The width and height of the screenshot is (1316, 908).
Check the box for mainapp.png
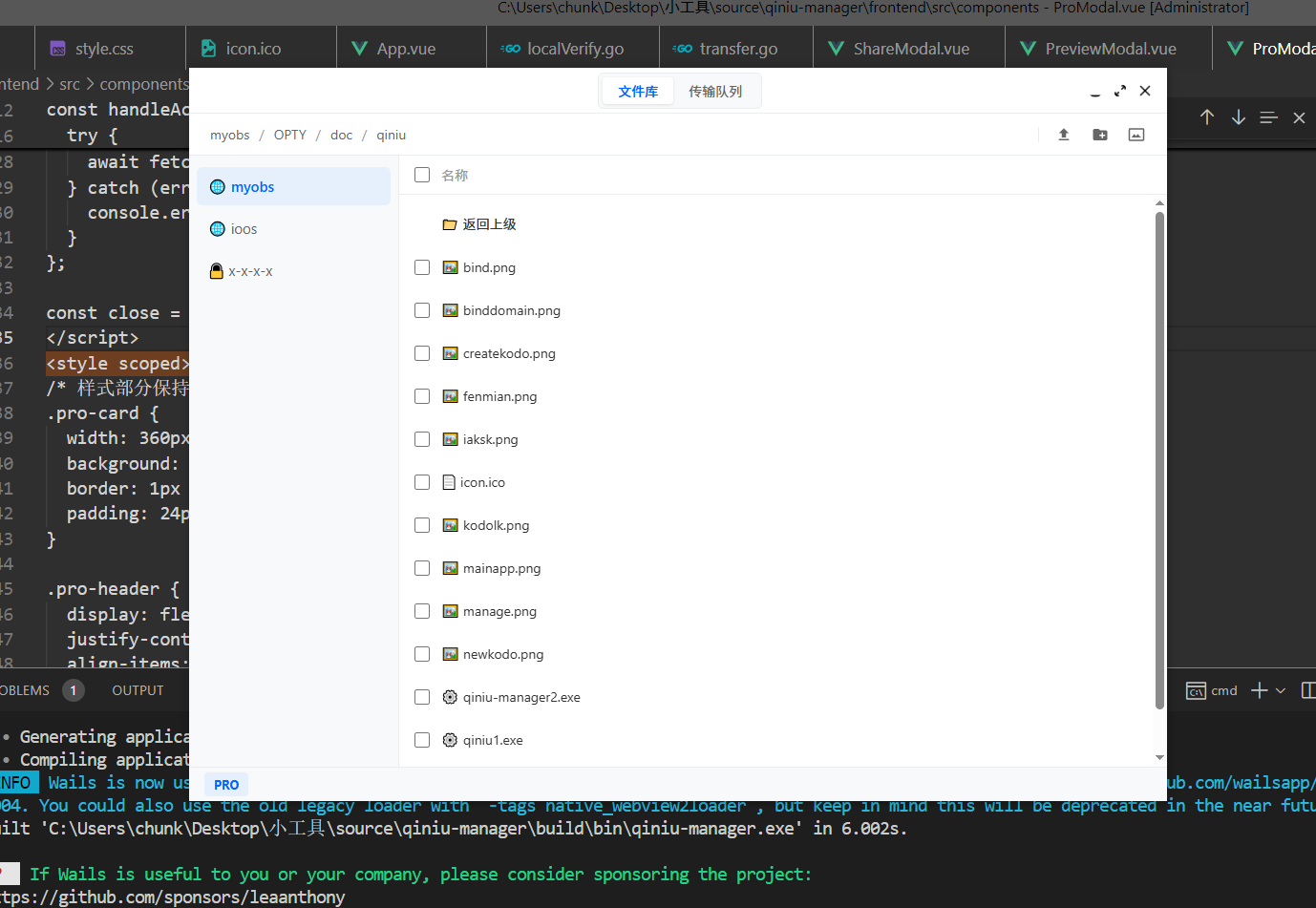[x=422, y=568]
